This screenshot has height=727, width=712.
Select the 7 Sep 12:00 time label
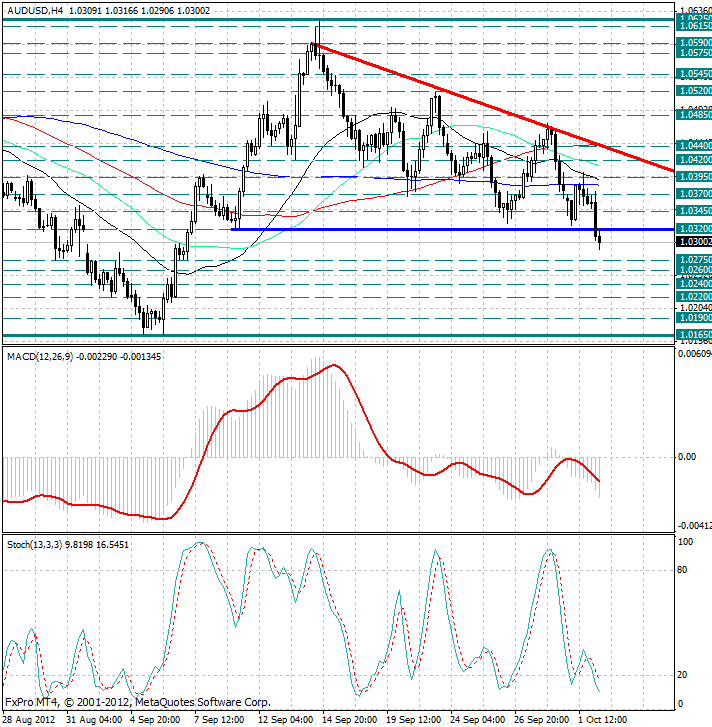click(x=219, y=720)
